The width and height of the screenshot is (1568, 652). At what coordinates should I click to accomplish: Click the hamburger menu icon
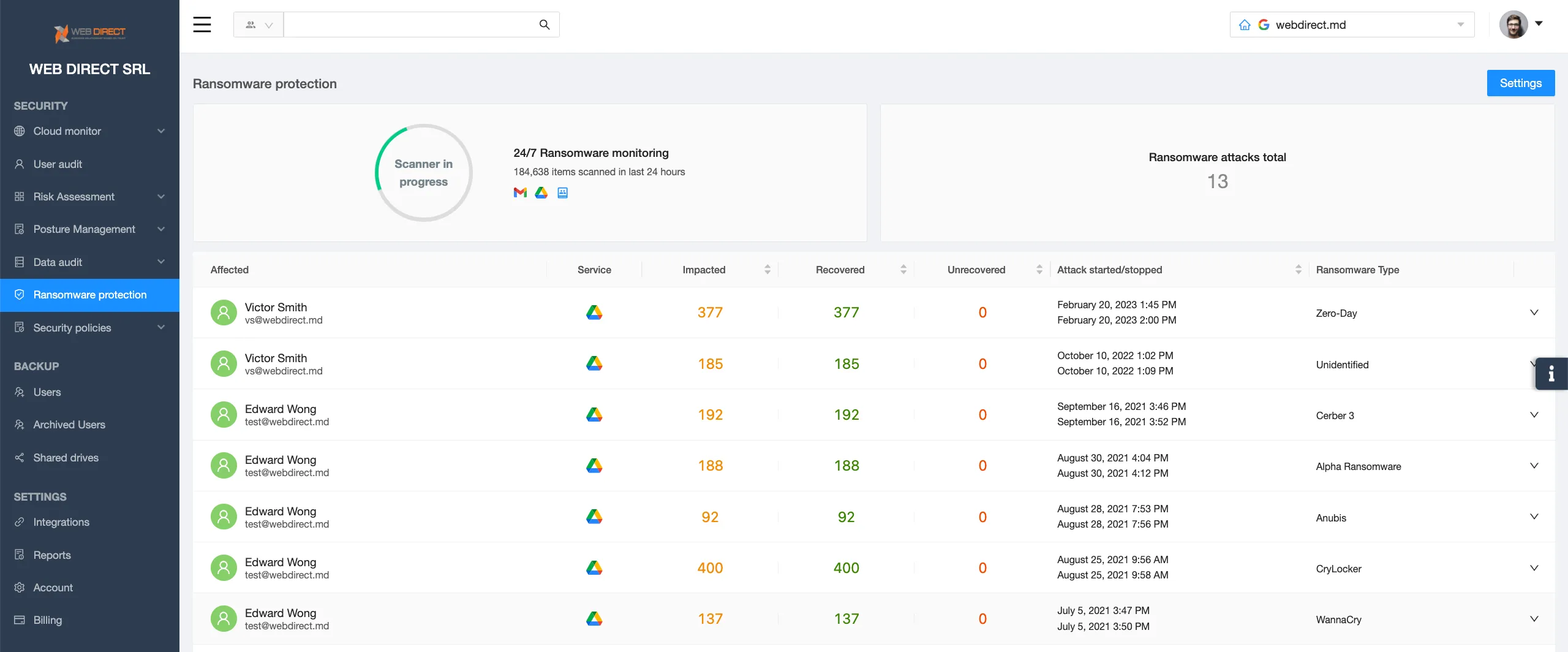(x=202, y=25)
